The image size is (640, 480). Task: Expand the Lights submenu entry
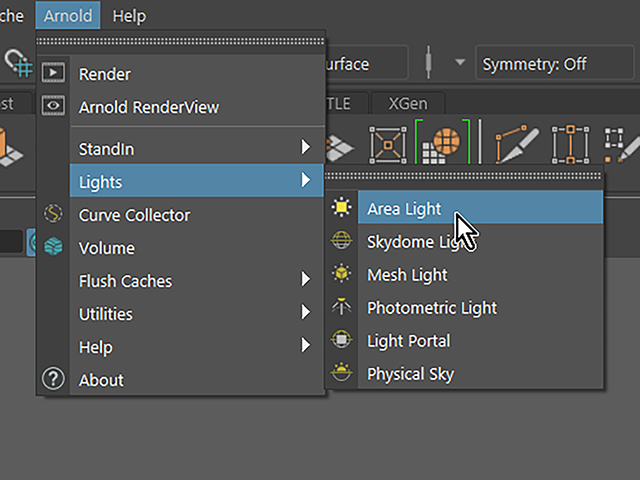point(197,181)
